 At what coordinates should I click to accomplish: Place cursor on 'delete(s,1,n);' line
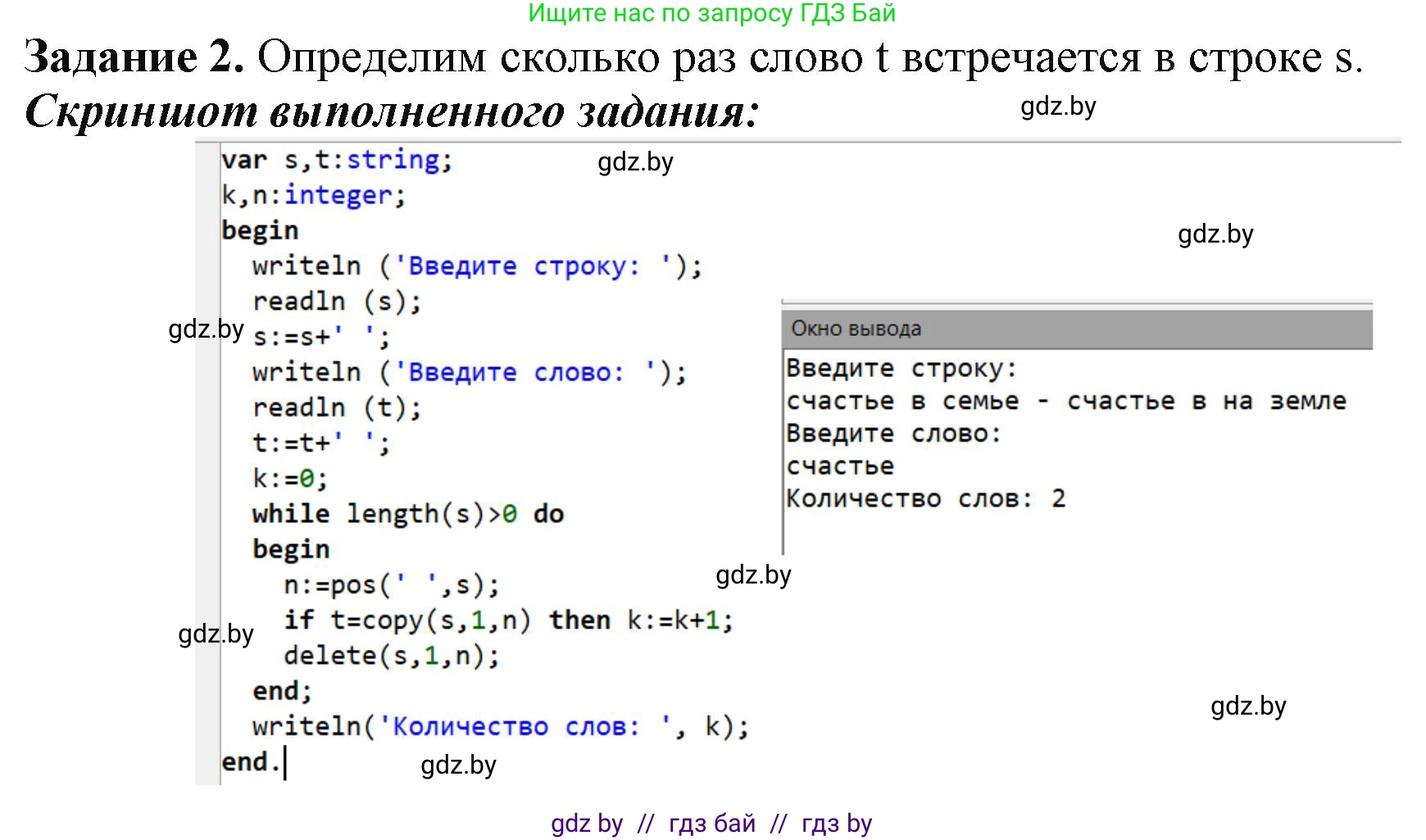click(x=391, y=656)
